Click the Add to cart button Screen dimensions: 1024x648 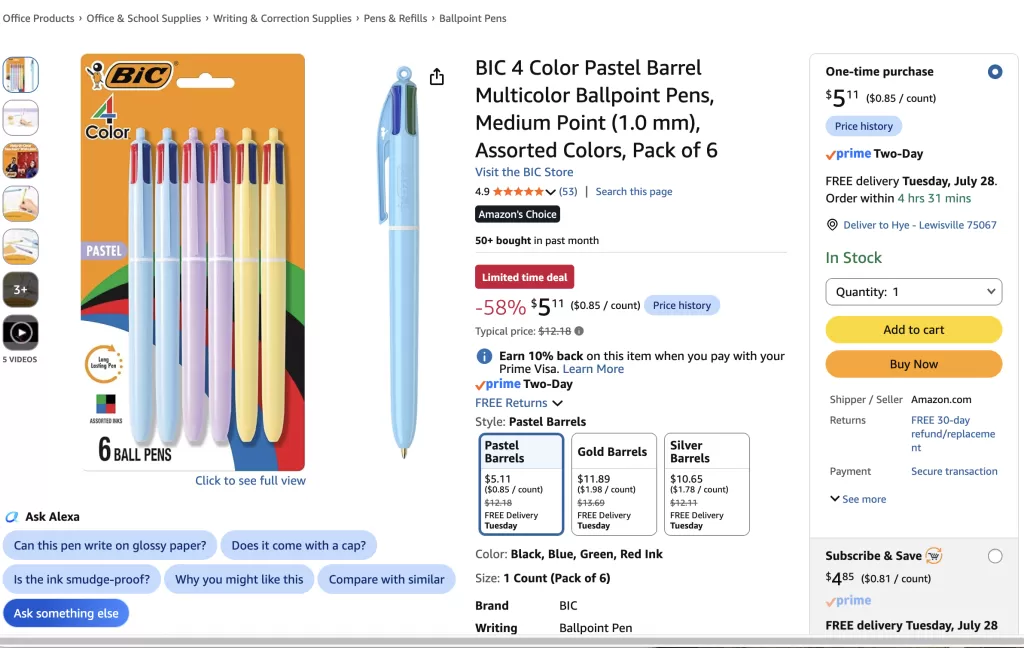914,330
